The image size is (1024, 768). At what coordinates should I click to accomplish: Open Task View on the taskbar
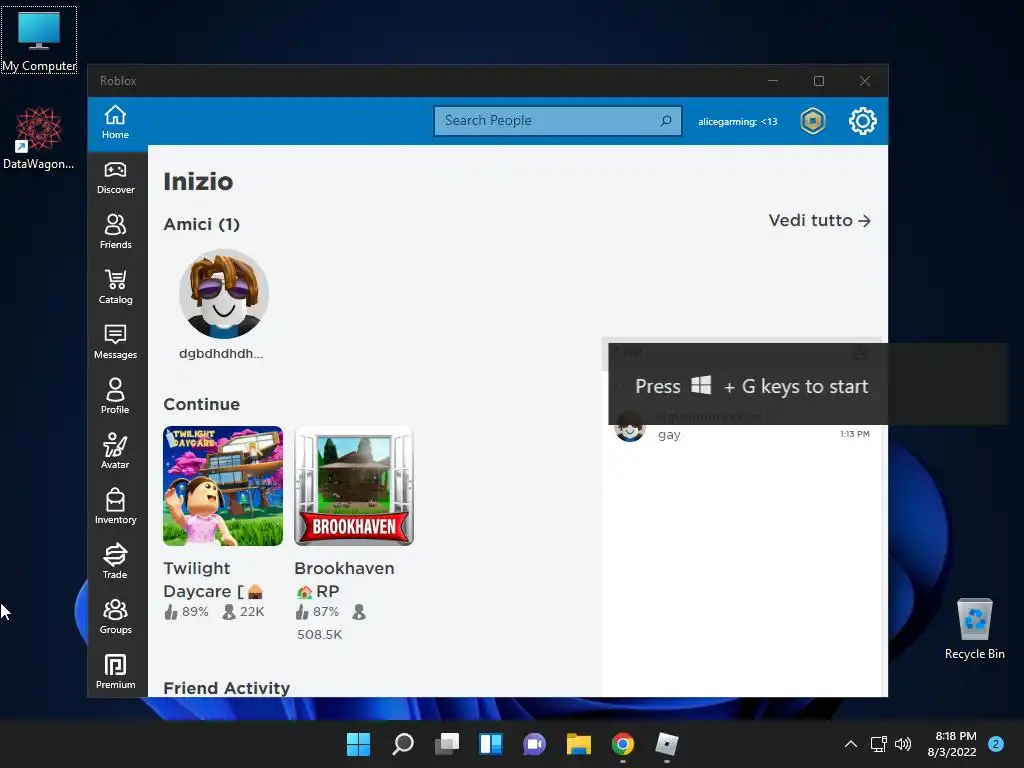tap(447, 744)
